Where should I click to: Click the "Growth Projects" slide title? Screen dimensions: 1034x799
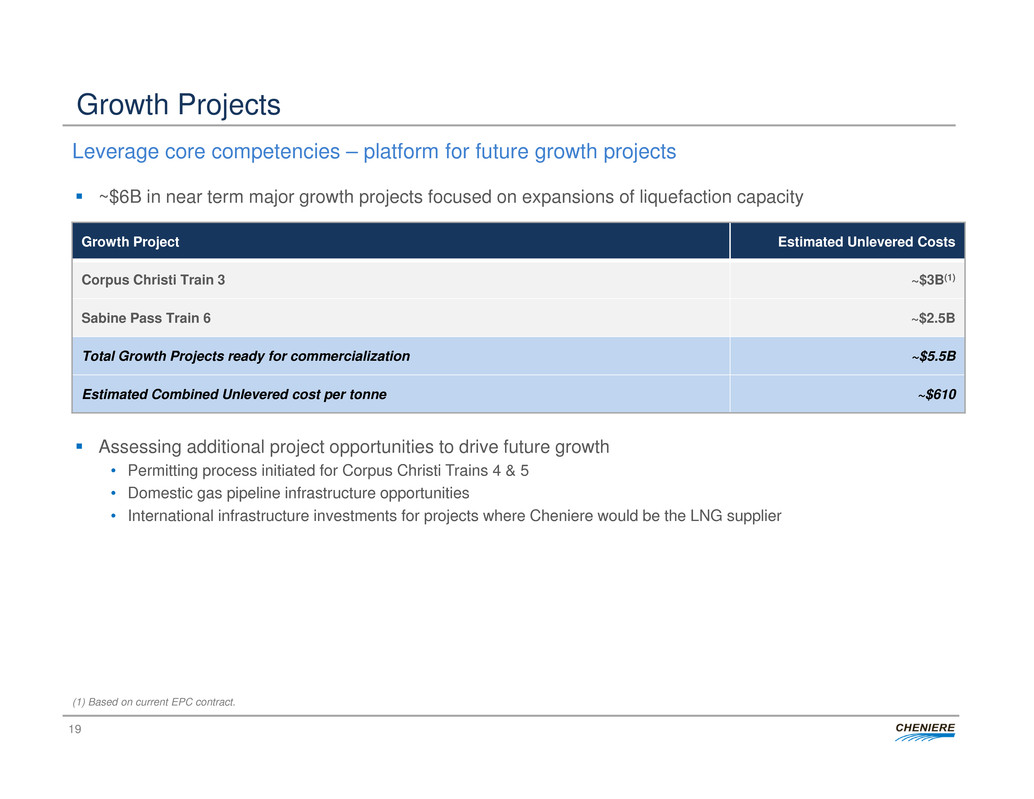click(179, 105)
